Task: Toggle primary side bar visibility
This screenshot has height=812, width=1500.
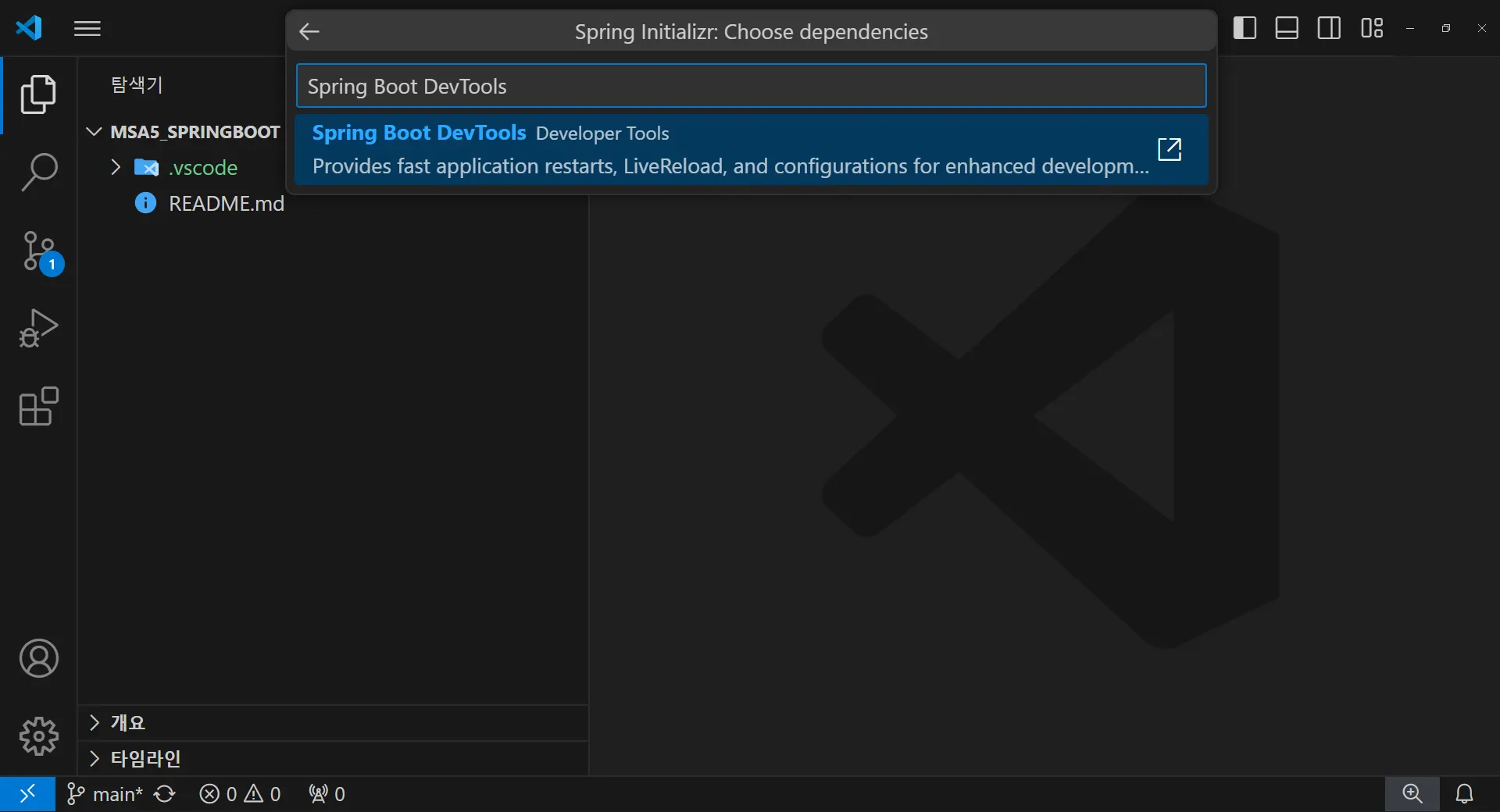Action: [x=1245, y=28]
